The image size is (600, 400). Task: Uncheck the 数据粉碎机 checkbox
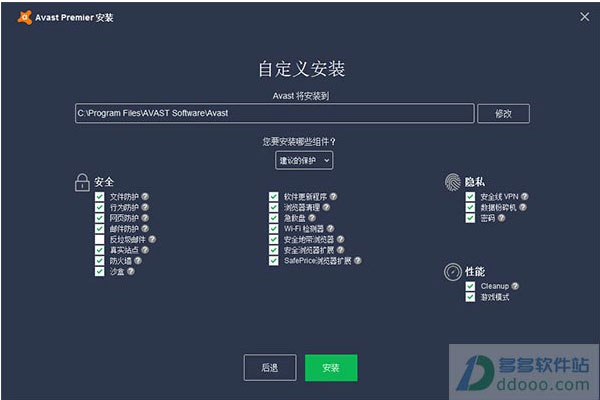[470, 207]
